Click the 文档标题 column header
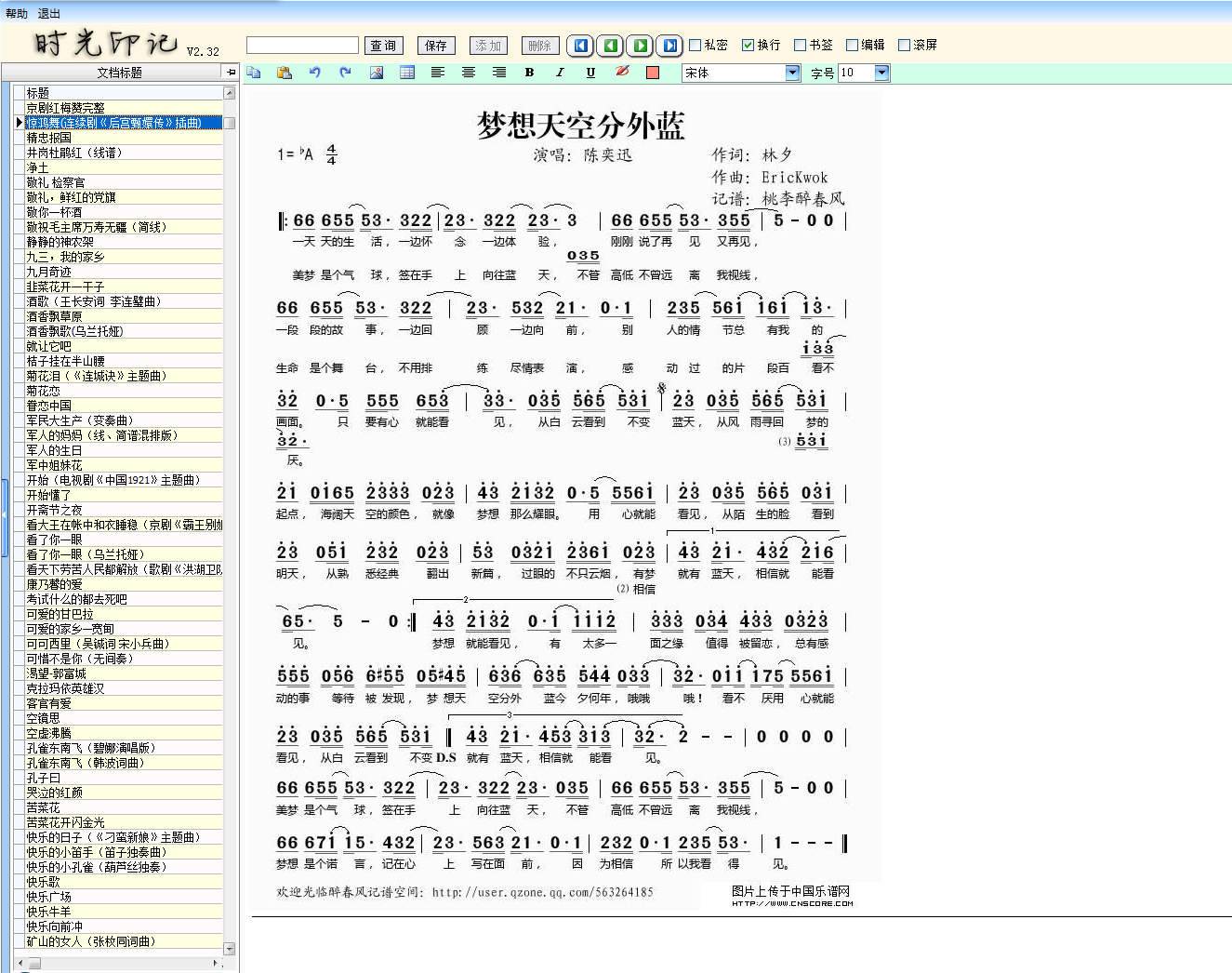Viewport: 1232px width, 973px height. tap(119, 72)
